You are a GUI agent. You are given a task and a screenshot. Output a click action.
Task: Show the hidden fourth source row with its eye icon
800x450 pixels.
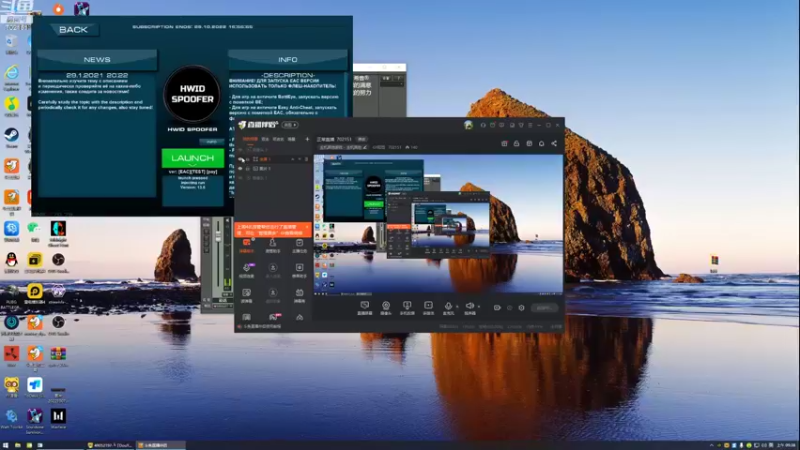tap(240, 178)
